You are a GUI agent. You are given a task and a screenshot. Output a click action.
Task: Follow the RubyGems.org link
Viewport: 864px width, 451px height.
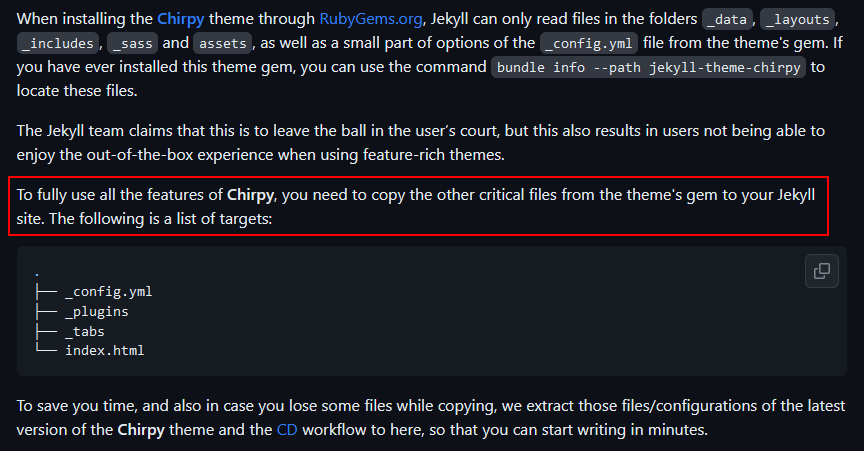tap(371, 19)
